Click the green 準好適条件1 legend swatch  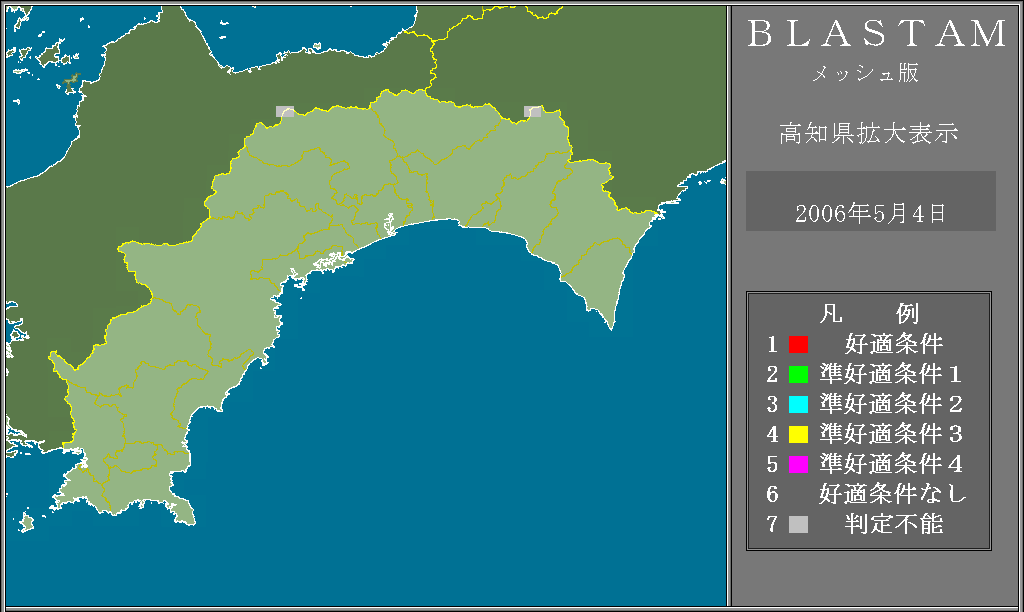point(798,375)
